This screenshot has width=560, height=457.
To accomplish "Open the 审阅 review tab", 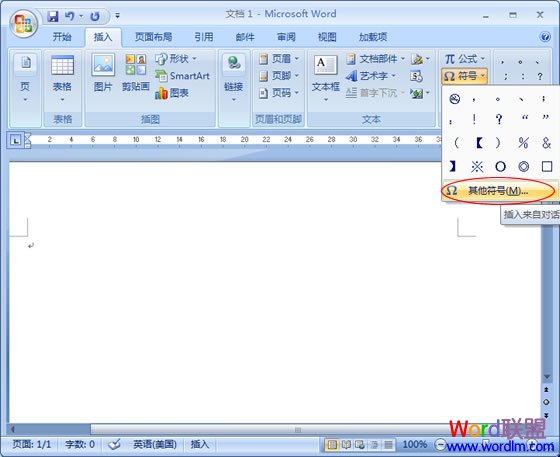I will pos(286,37).
